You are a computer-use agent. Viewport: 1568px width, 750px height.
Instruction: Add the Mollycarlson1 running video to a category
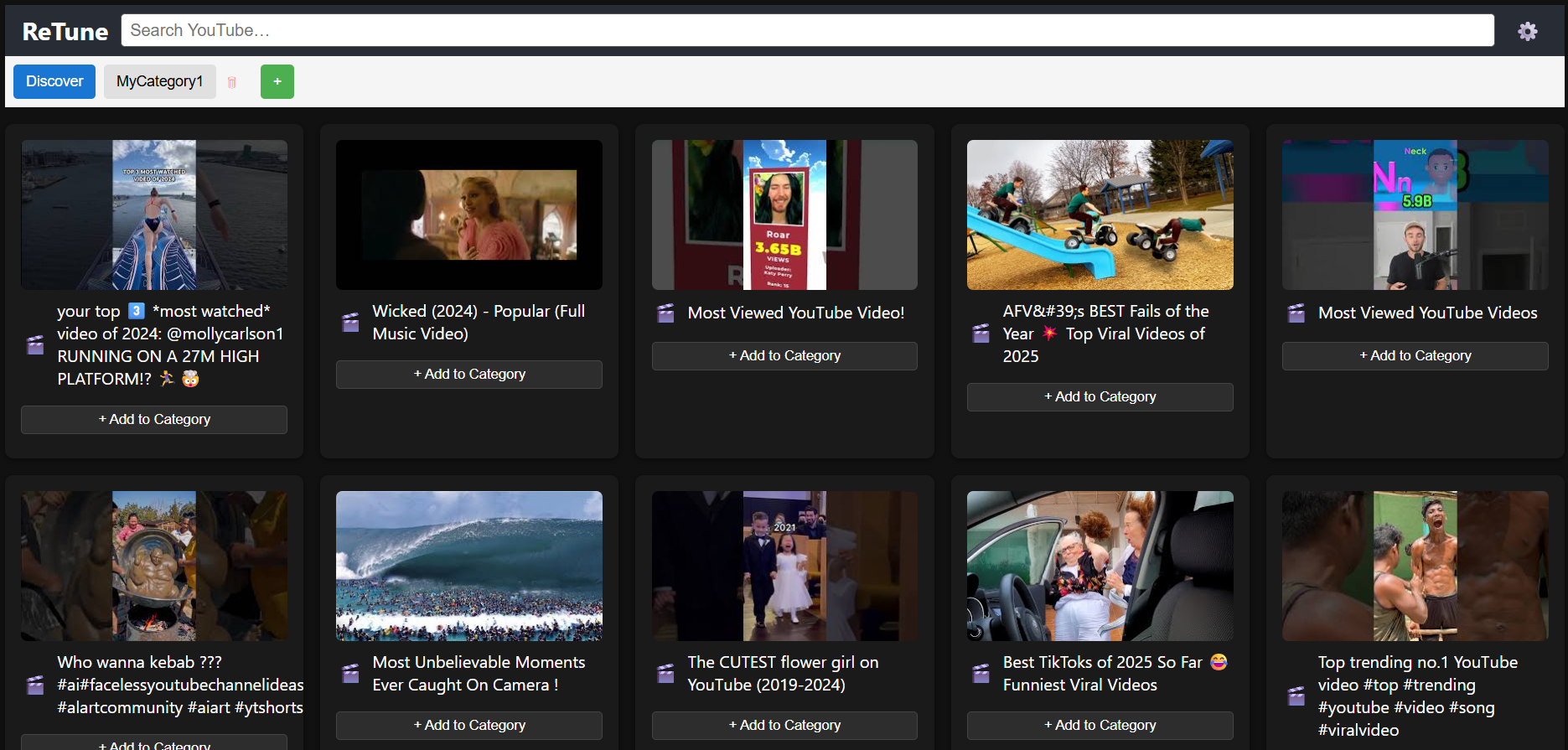pyautogui.click(x=154, y=420)
